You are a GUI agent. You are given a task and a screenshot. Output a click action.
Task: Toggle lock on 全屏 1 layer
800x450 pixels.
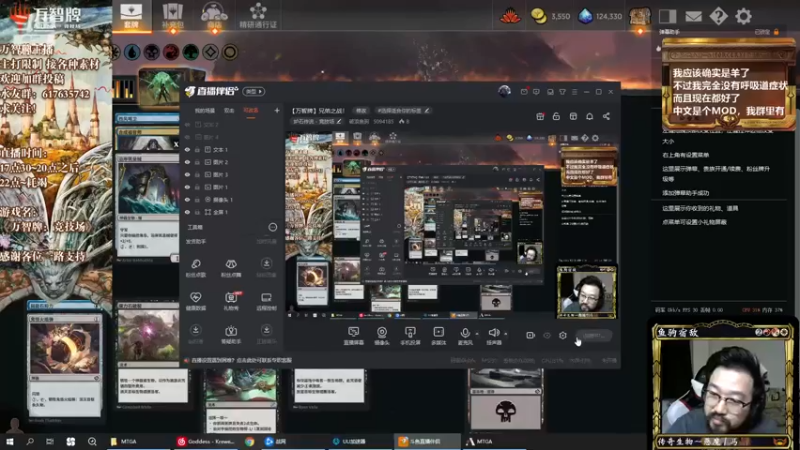click(197, 212)
